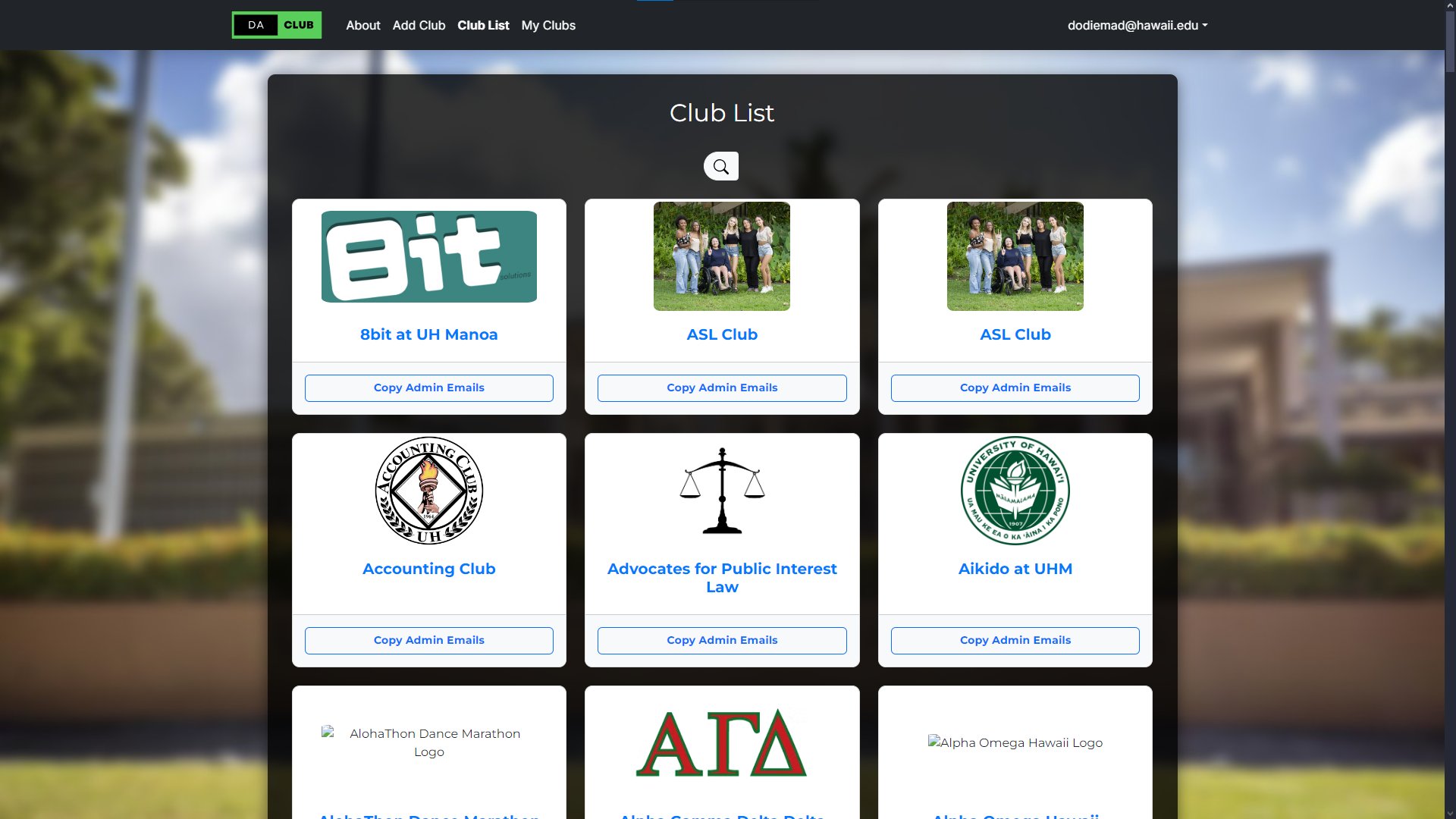Click the first ASL Club group photo

point(721,256)
